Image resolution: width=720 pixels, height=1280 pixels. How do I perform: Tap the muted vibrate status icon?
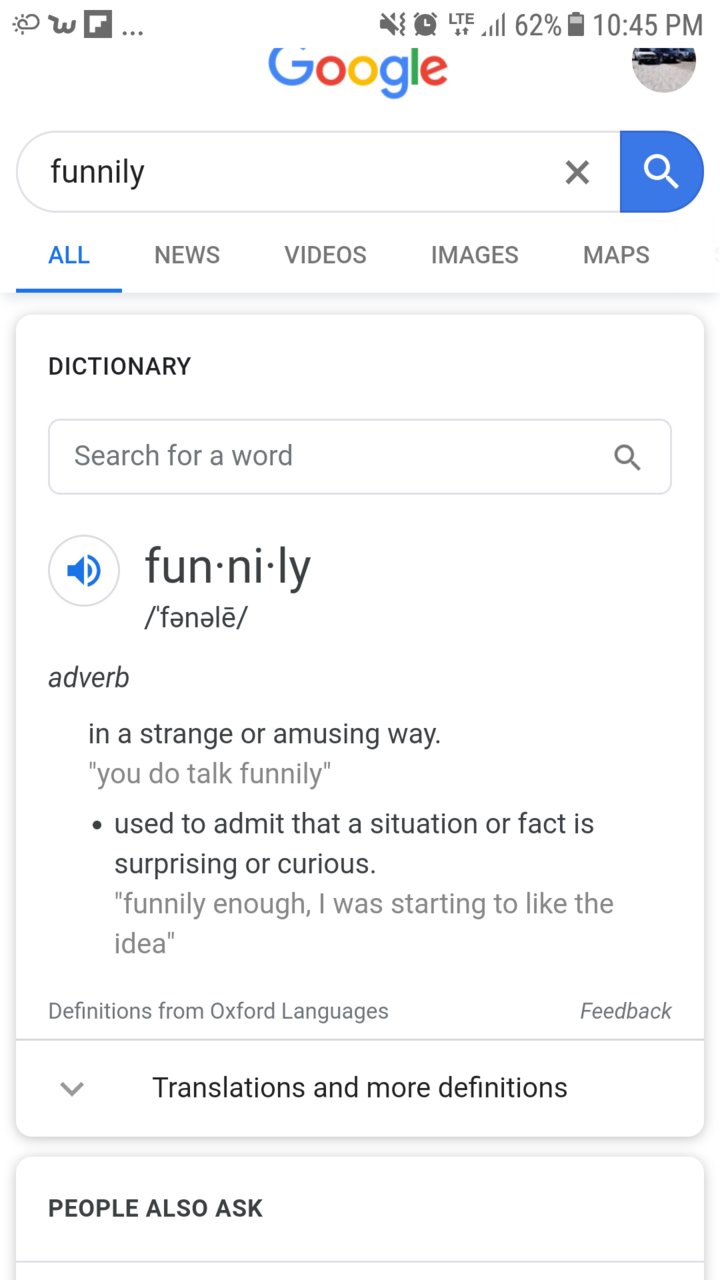click(392, 24)
